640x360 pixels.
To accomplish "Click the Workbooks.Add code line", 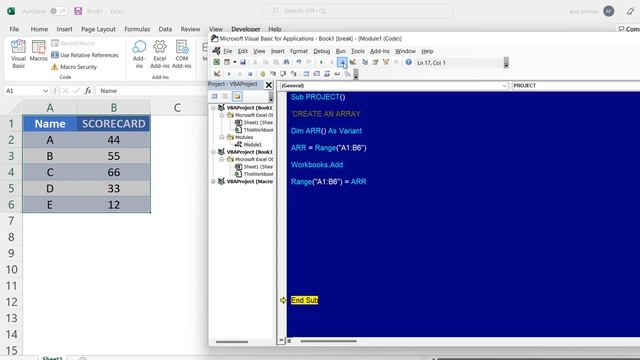I will [x=317, y=165].
